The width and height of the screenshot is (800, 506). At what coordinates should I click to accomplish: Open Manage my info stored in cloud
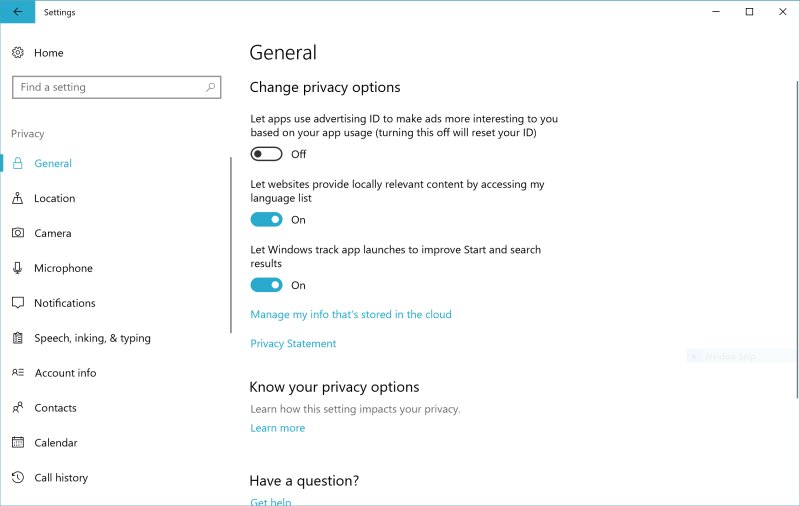click(x=350, y=314)
